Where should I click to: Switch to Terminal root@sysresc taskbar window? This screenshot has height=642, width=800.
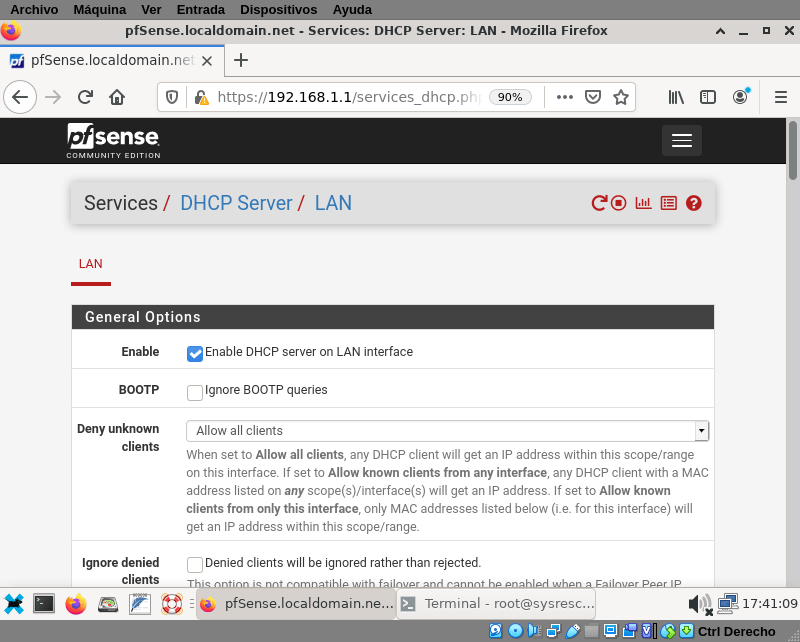(x=496, y=604)
